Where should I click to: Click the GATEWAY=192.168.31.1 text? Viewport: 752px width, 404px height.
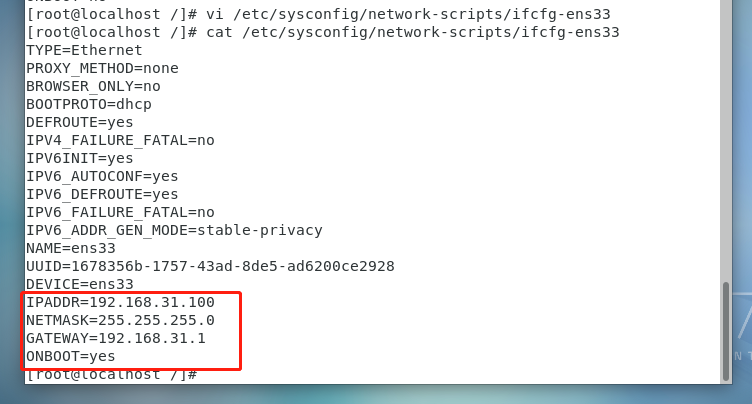pyautogui.click(x=116, y=338)
